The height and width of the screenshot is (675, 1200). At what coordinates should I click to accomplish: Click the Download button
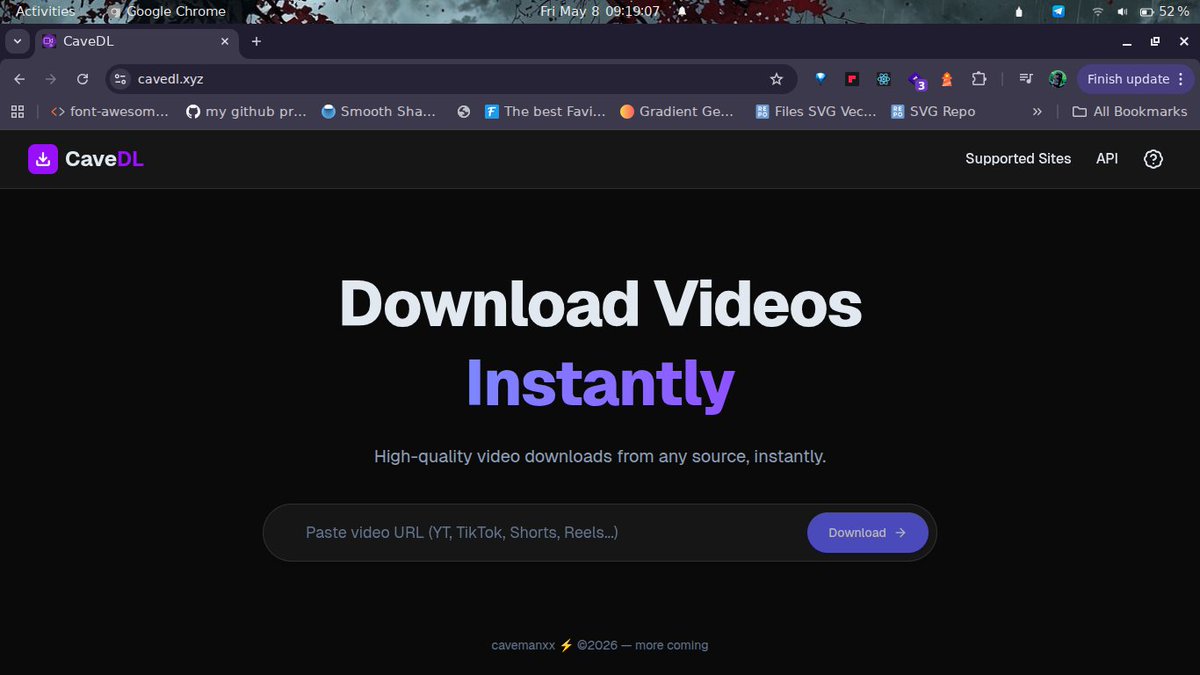pyautogui.click(x=867, y=533)
